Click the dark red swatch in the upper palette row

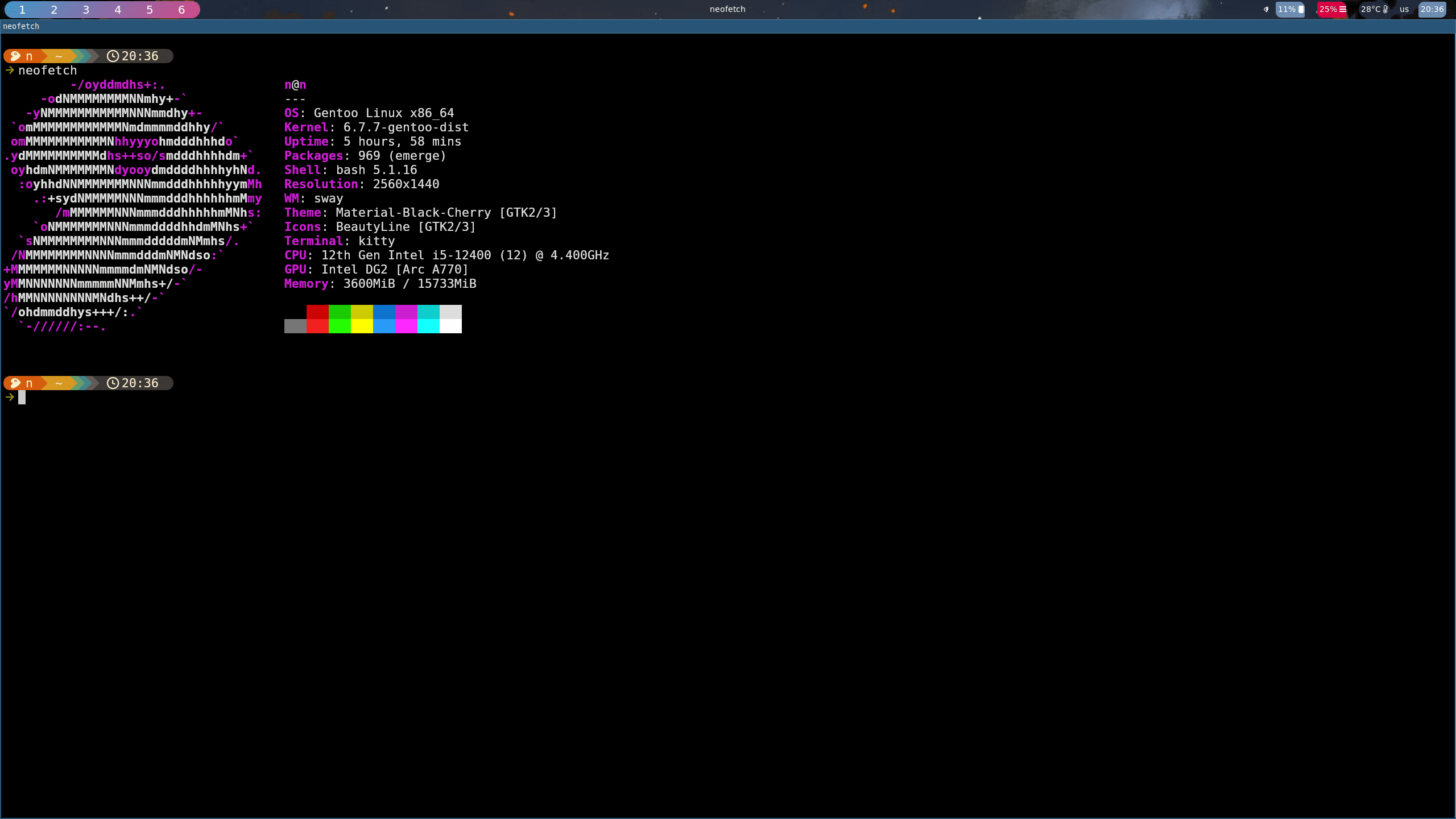click(317, 312)
